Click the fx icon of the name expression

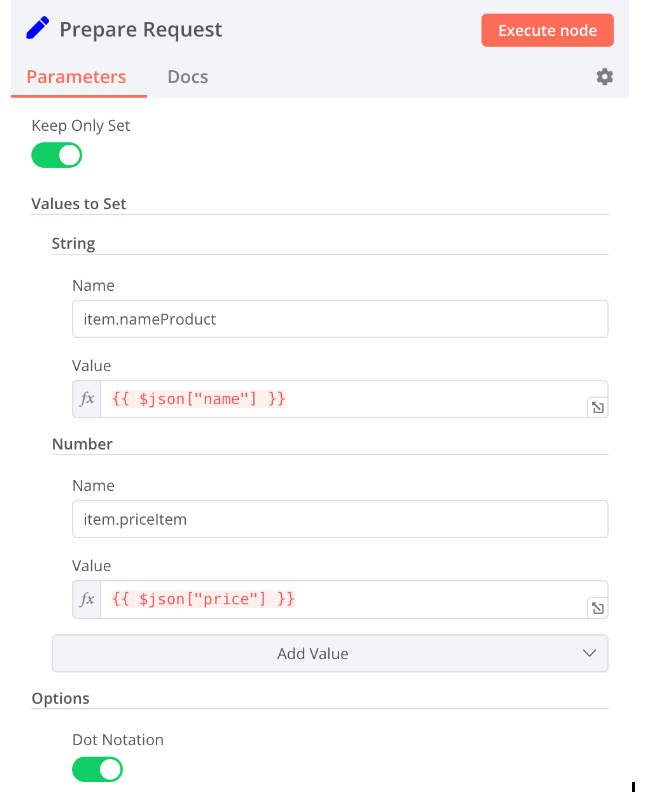click(x=87, y=399)
